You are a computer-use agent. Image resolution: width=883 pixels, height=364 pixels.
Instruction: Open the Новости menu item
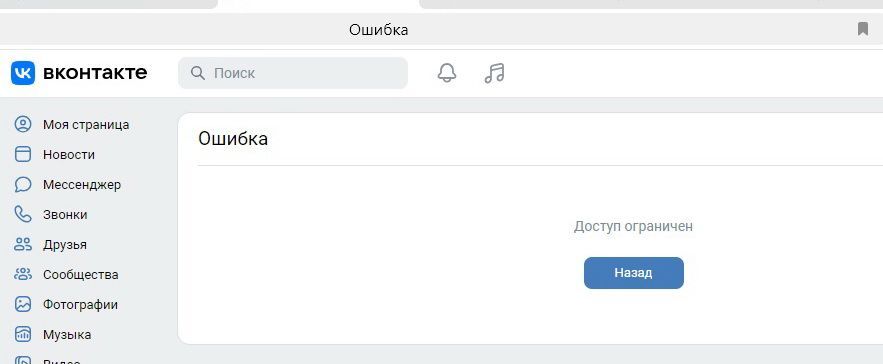69,154
